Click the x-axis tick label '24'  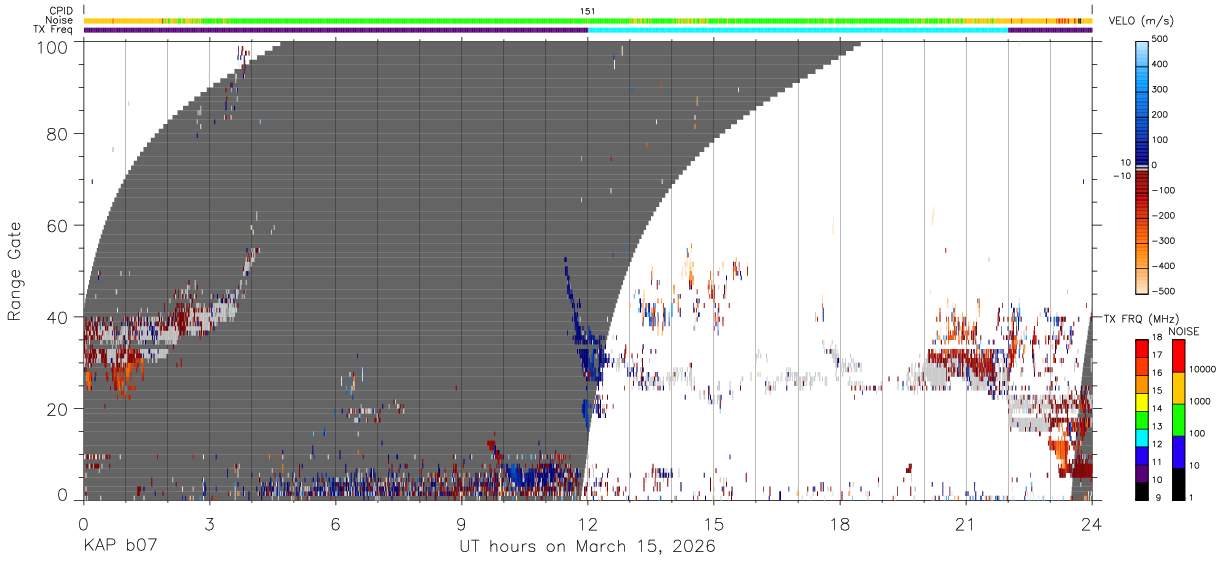(x=1091, y=525)
